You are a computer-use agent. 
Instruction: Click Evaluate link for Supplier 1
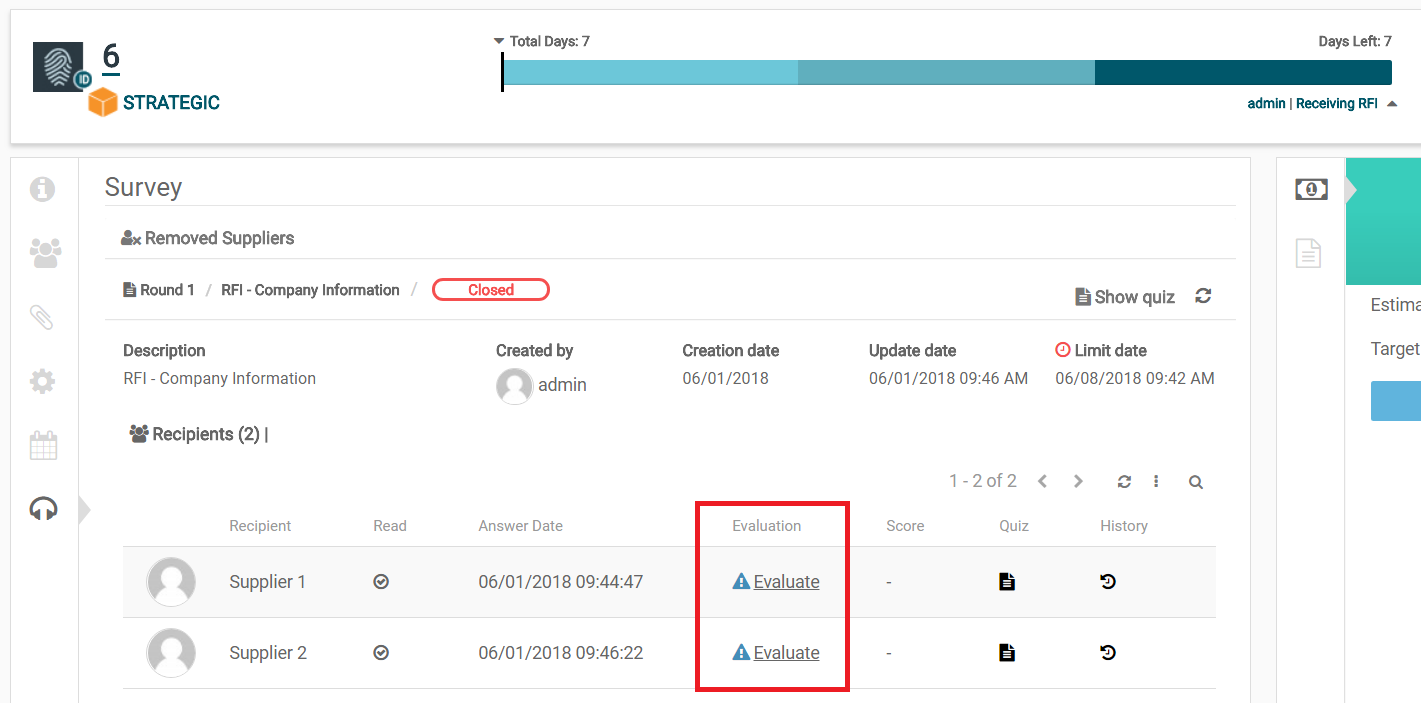coord(786,582)
